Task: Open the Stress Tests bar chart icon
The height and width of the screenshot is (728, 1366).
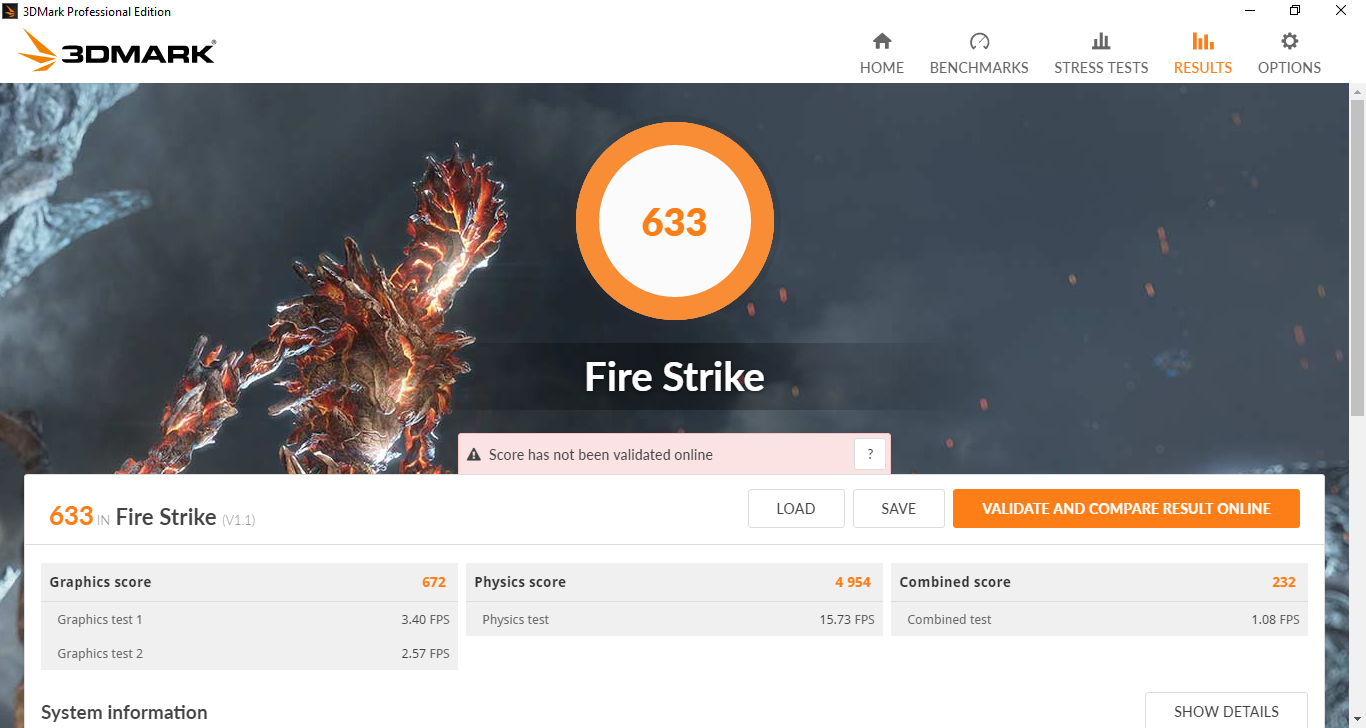Action: (1101, 41)
